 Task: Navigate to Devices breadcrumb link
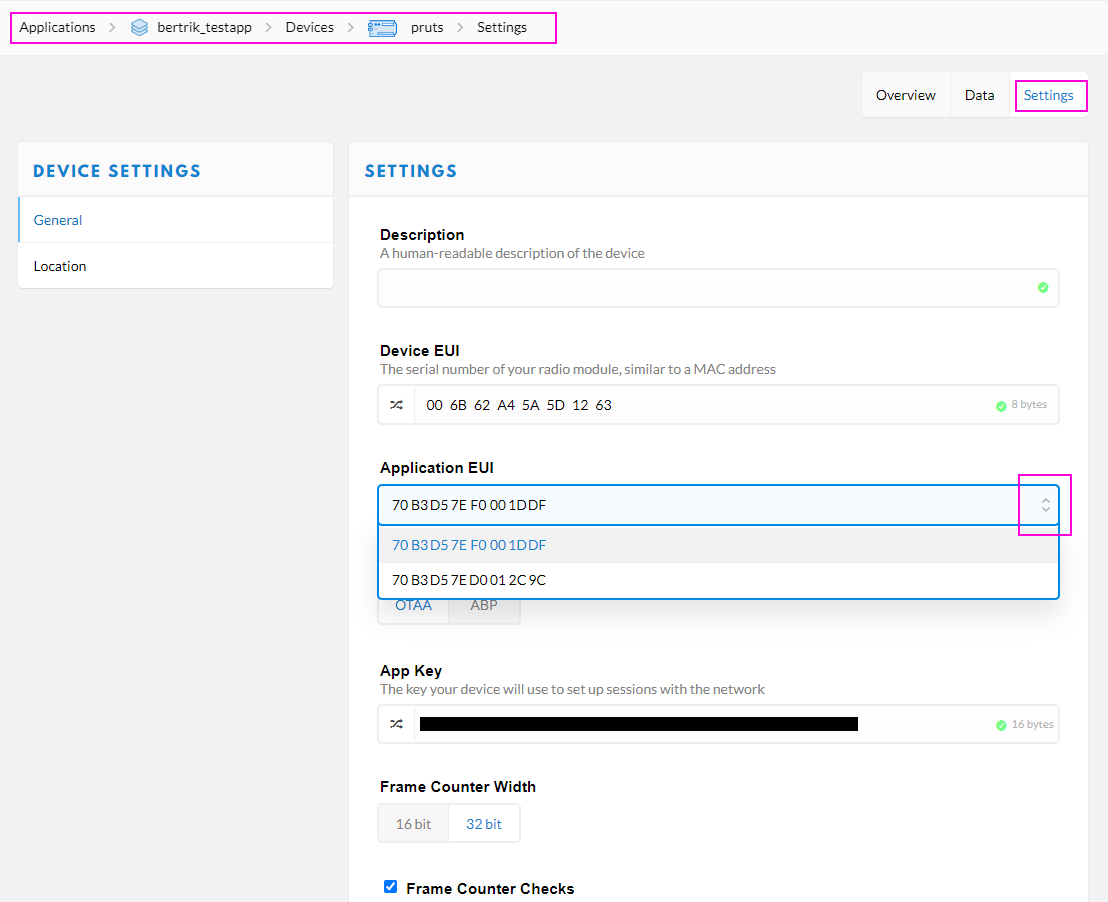pos(309,28)
